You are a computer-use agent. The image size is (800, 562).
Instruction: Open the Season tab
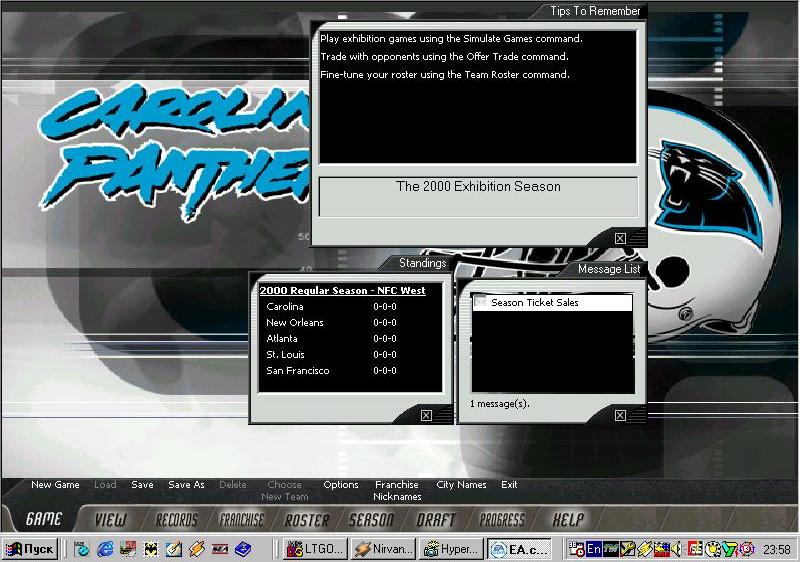371,520
